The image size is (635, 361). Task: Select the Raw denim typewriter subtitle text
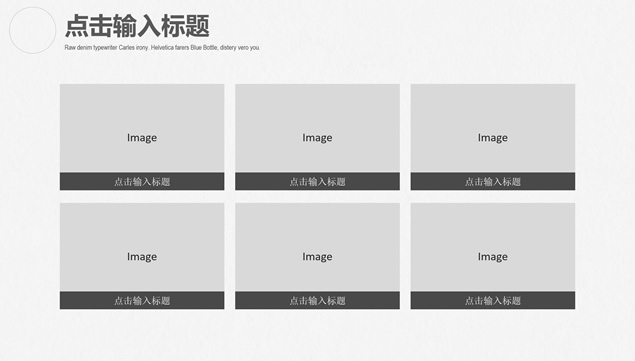162,48
